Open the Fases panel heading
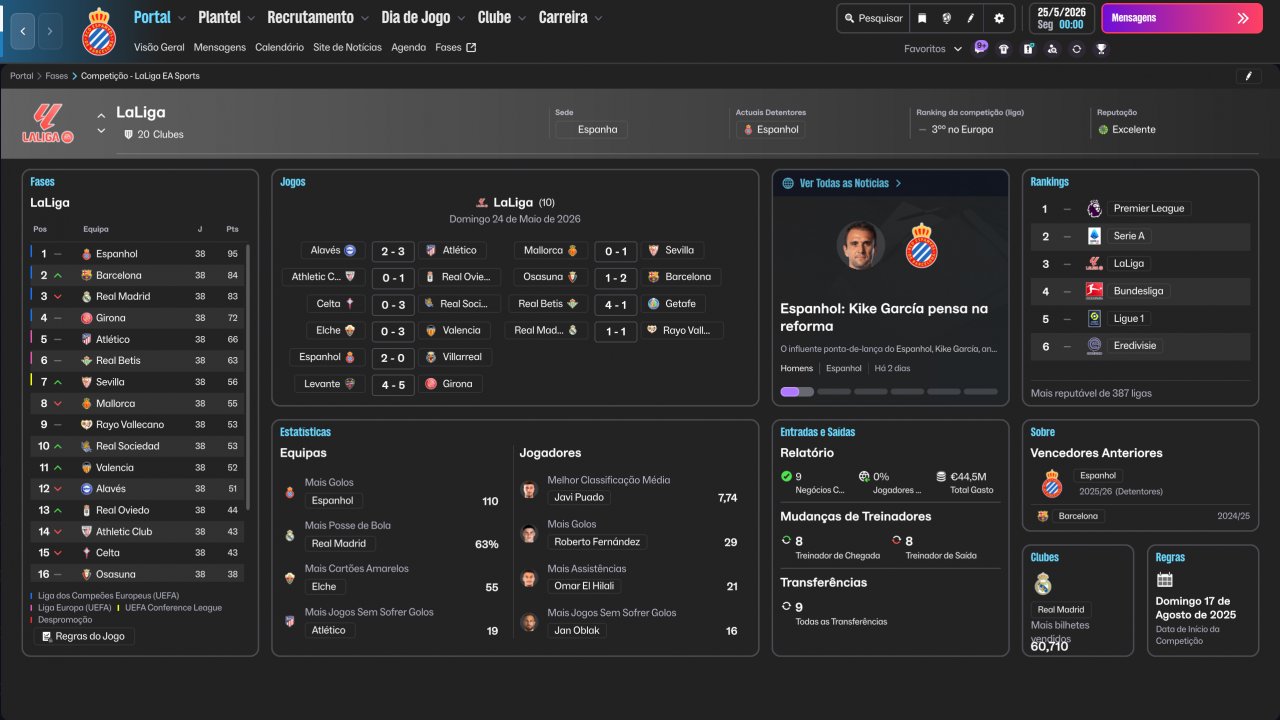1280x720 pixels. 43,182
